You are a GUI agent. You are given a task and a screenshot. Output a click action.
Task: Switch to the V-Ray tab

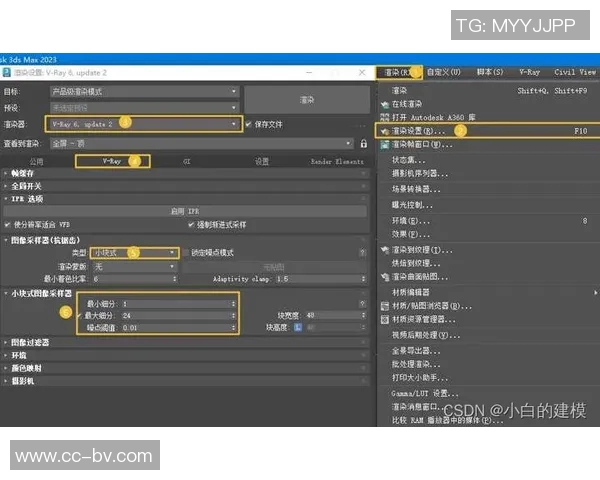(112, 161)
